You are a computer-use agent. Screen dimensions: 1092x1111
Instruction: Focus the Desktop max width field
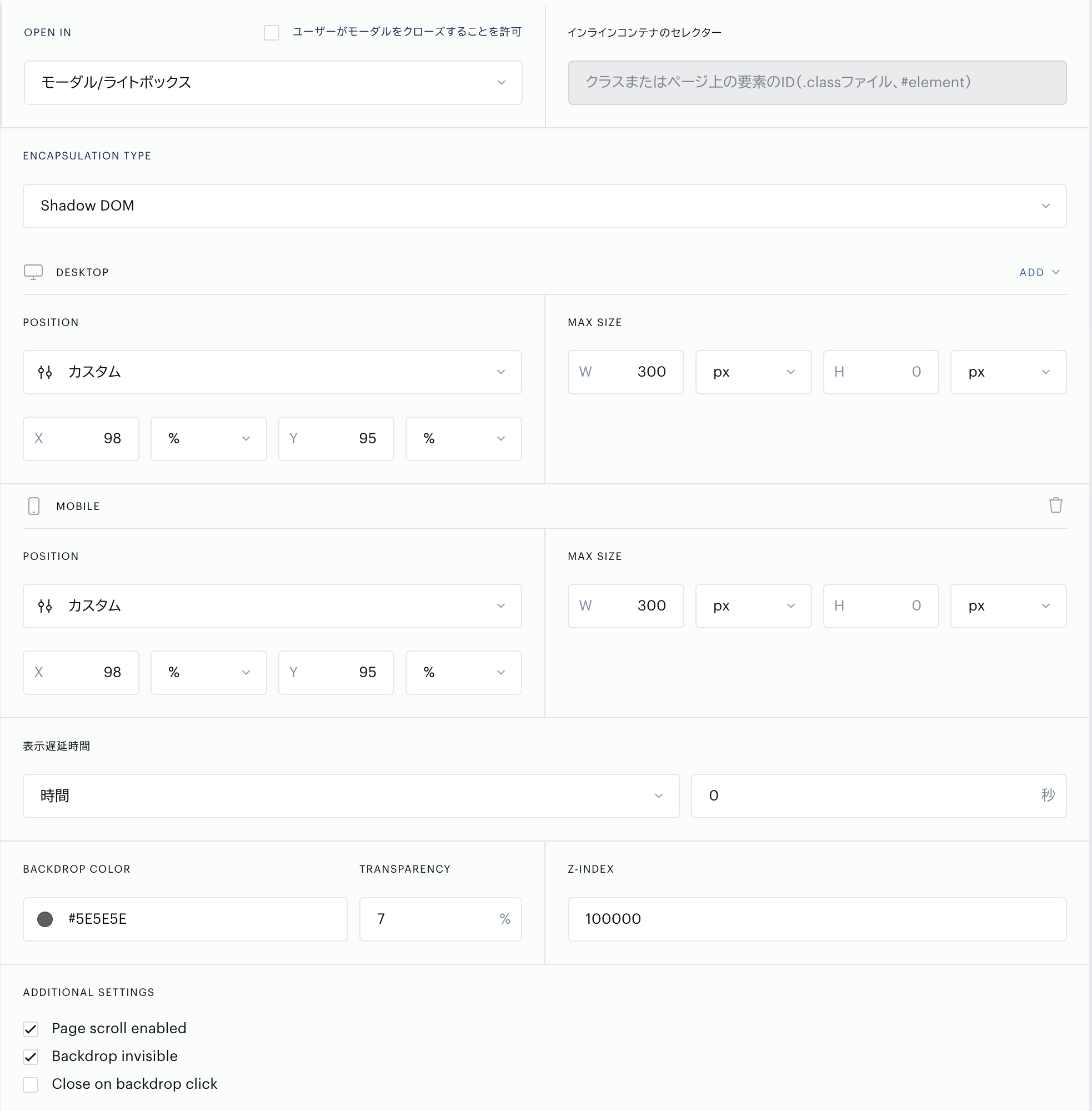(625, 372)
